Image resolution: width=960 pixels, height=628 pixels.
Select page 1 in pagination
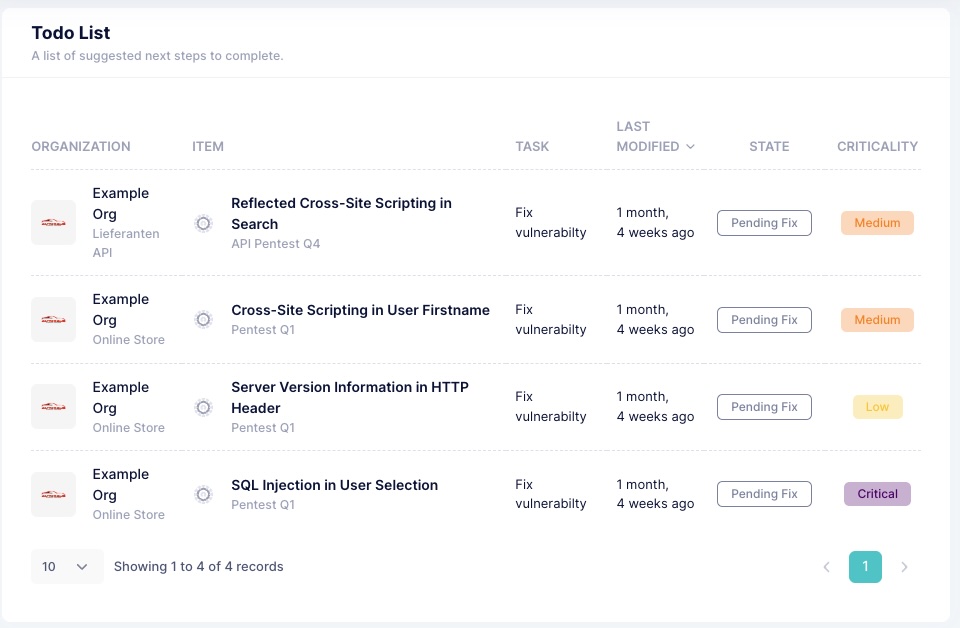[x=865, y=567]
